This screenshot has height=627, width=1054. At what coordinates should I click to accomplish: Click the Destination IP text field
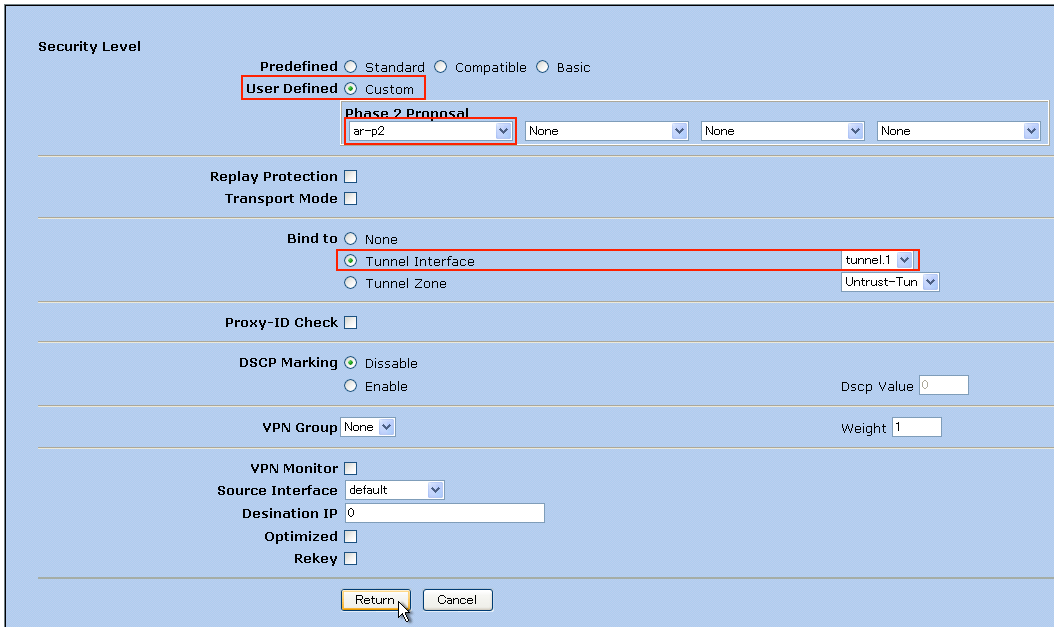tap(445, 513)
